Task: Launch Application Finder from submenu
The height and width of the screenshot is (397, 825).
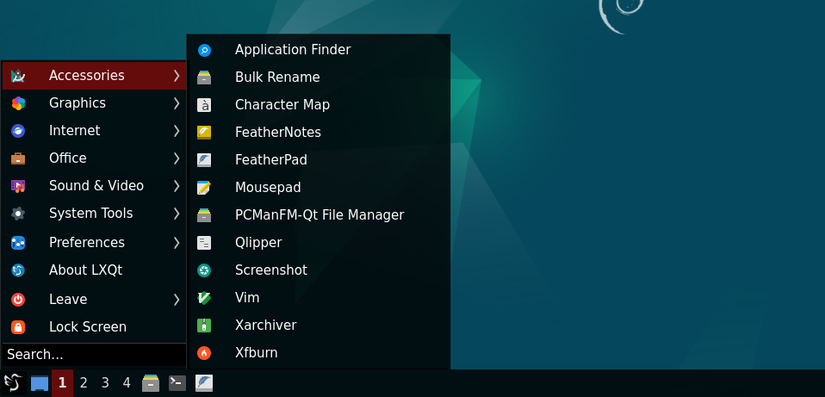Action: [x=318, y=50]
